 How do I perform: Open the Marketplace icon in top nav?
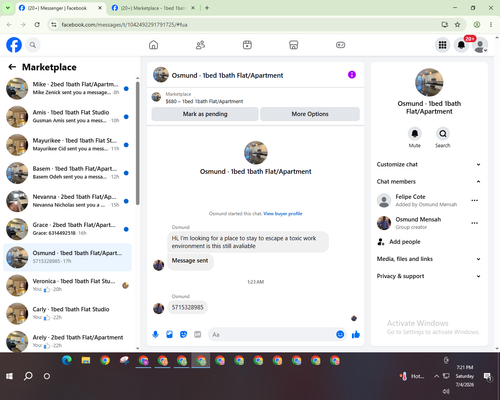pos(294,45)
